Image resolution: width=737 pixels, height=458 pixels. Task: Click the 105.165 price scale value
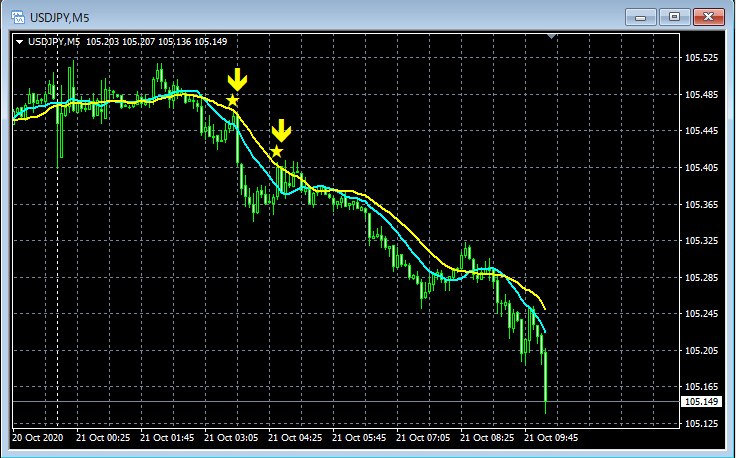701,387
